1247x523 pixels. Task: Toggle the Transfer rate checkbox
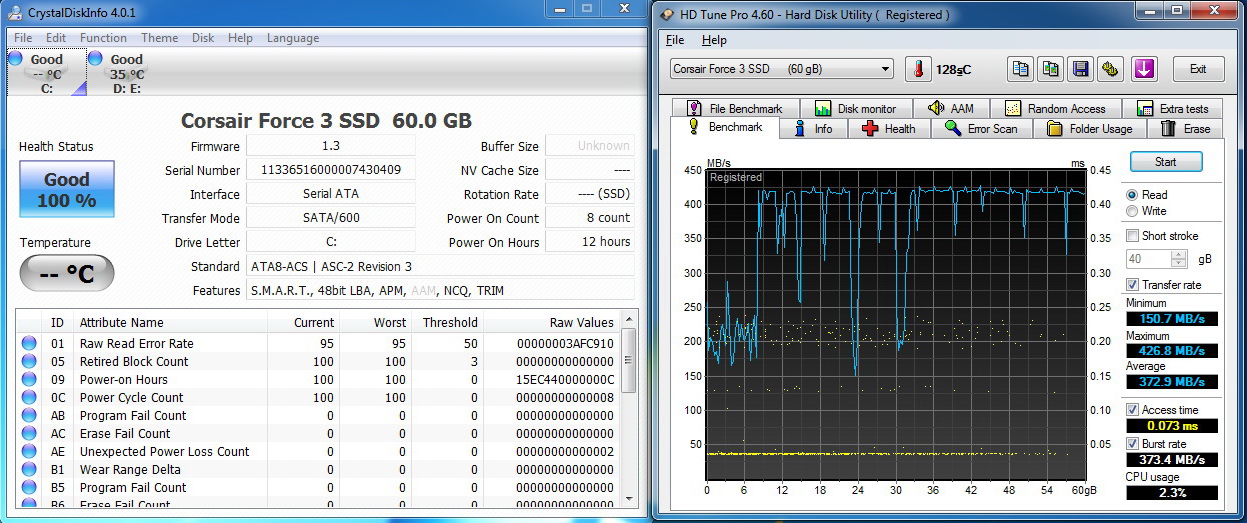(x=1132, y=285)
